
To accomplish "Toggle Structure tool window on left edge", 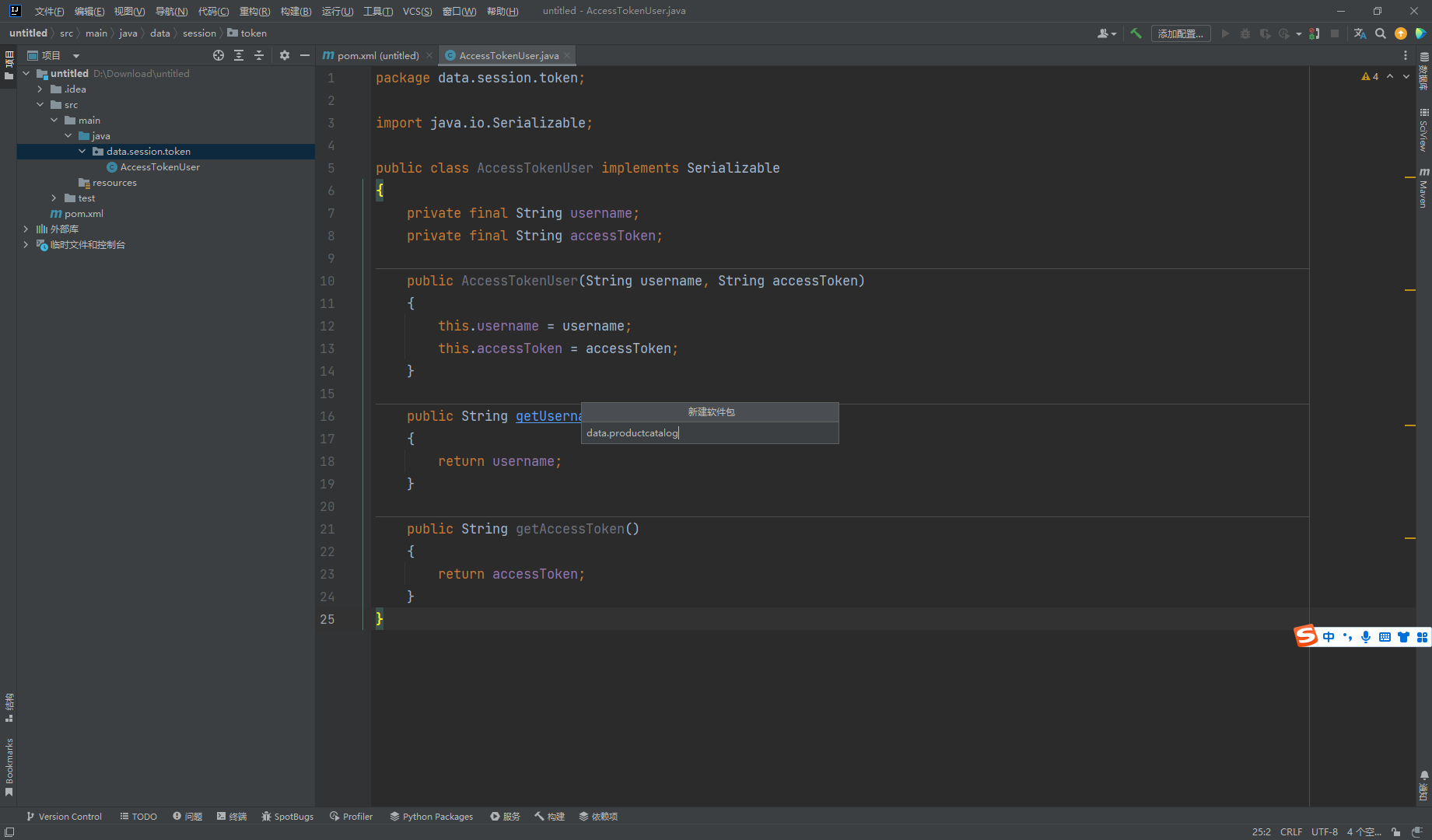I will coord(9,707).
